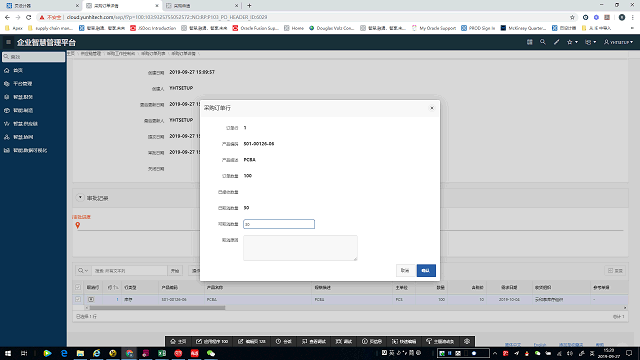Click Home in developer toolbar

point(178,341)
